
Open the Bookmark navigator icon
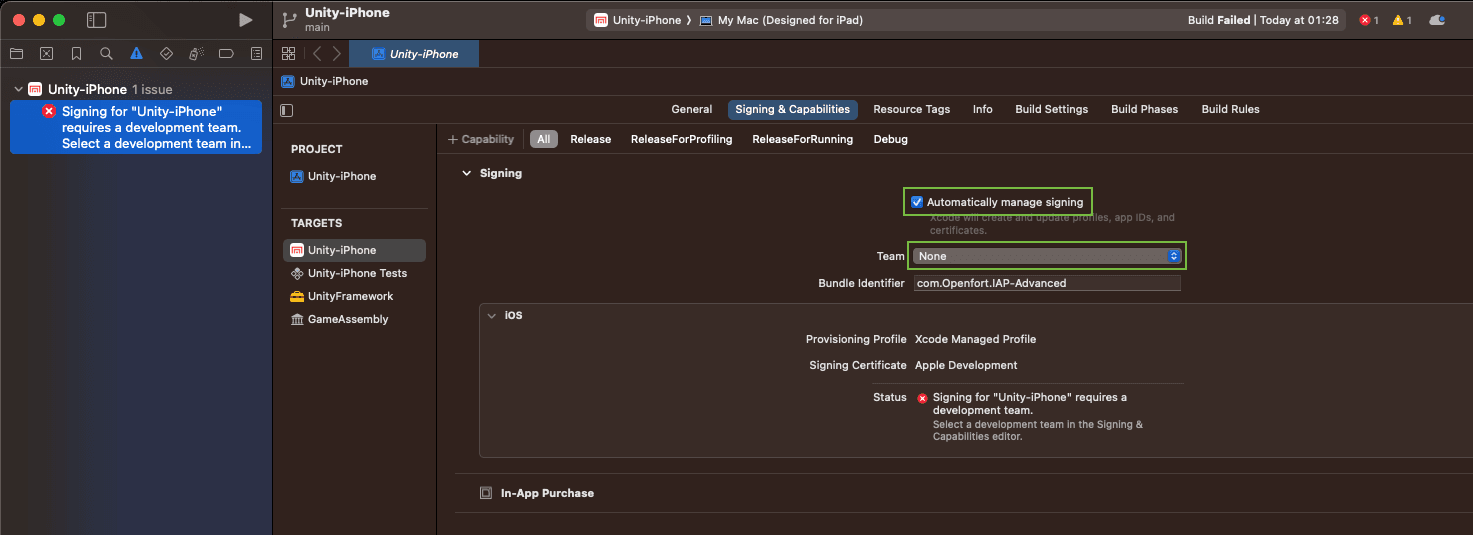coord(76,53)
